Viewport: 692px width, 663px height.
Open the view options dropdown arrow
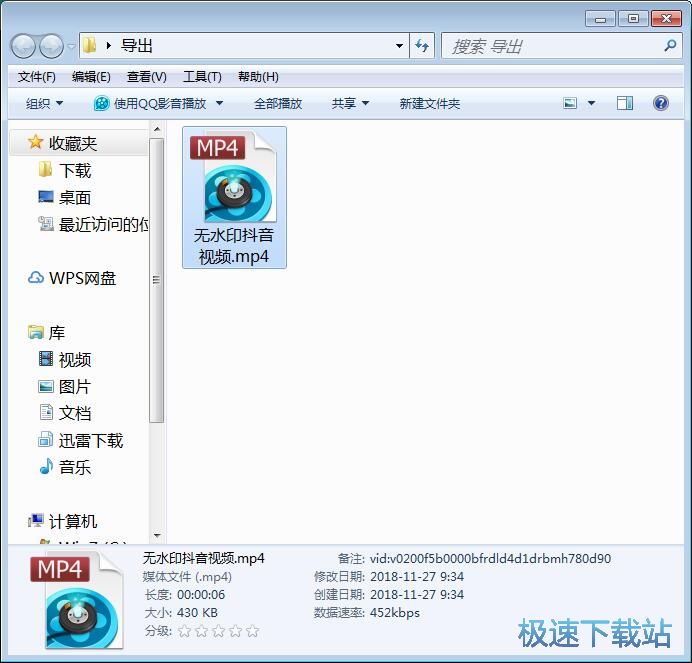pos(591,103)
